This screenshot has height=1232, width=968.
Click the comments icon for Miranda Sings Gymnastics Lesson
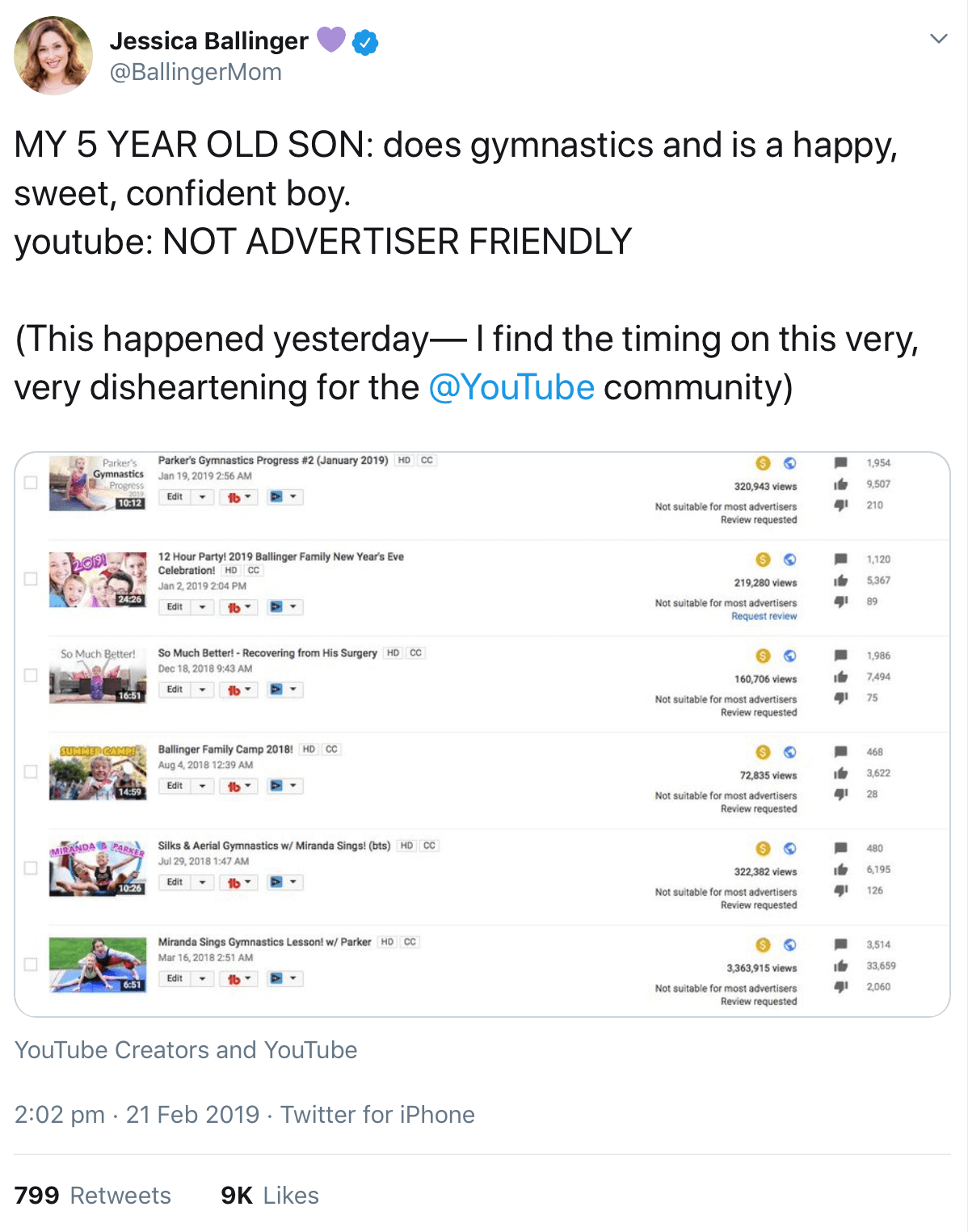[840, 944]
